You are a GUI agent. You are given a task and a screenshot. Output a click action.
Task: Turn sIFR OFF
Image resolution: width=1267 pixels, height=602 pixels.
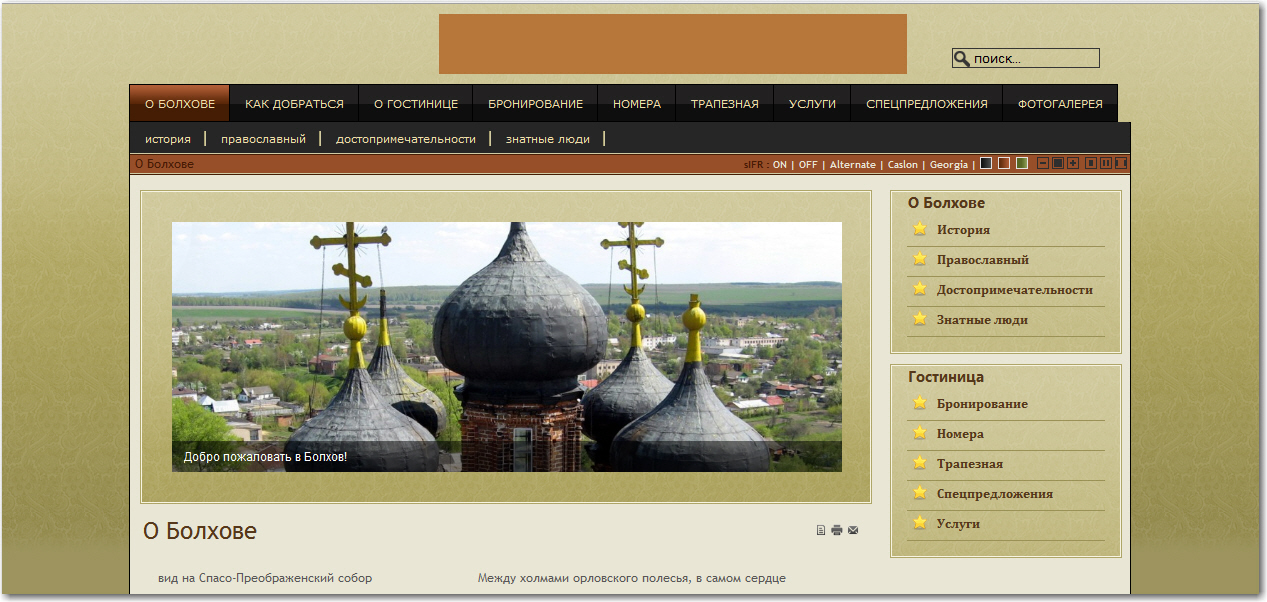[x=807, y=165]
